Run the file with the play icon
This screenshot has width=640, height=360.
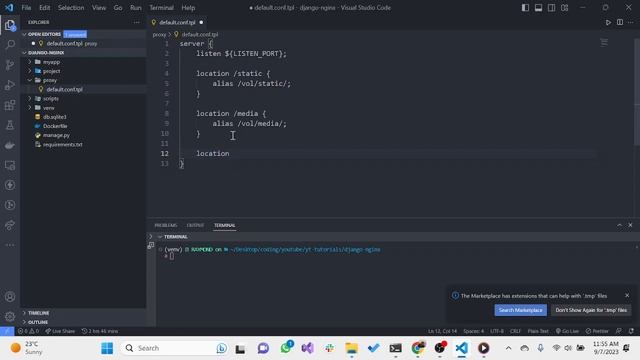click(x=608, y=22)
